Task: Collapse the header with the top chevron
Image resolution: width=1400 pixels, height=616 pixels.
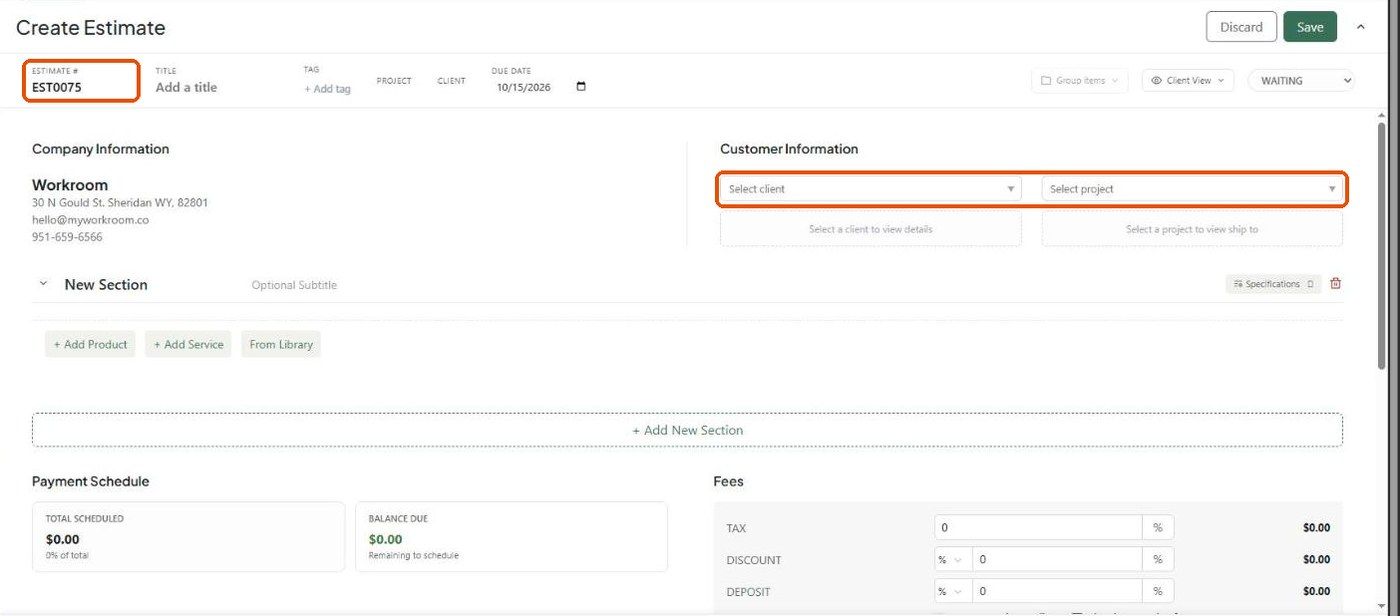Action: click(1360, 27)
